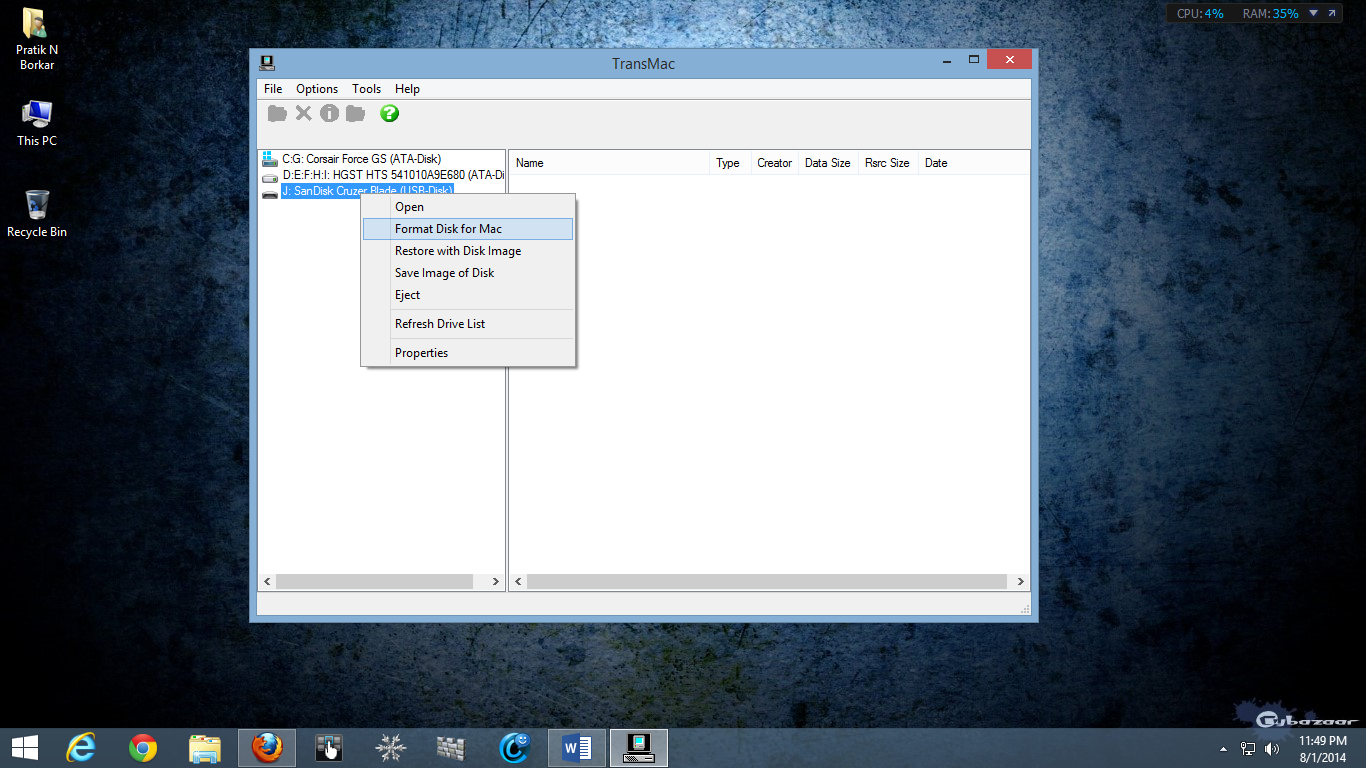Open the Pratik N Borkar desktop folder

click(x=37, y=40)
